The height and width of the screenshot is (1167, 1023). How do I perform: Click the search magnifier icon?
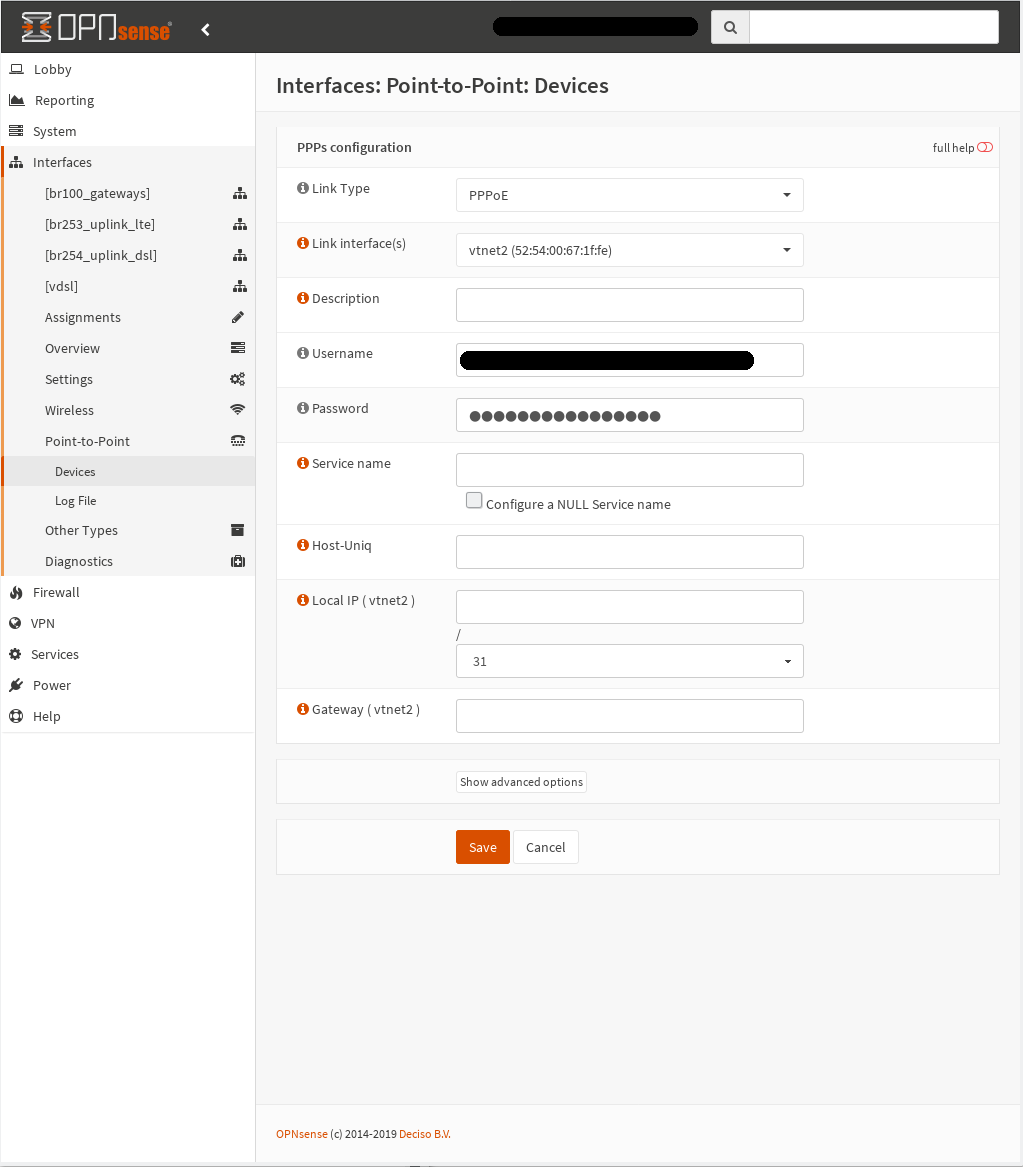[730, 28]
